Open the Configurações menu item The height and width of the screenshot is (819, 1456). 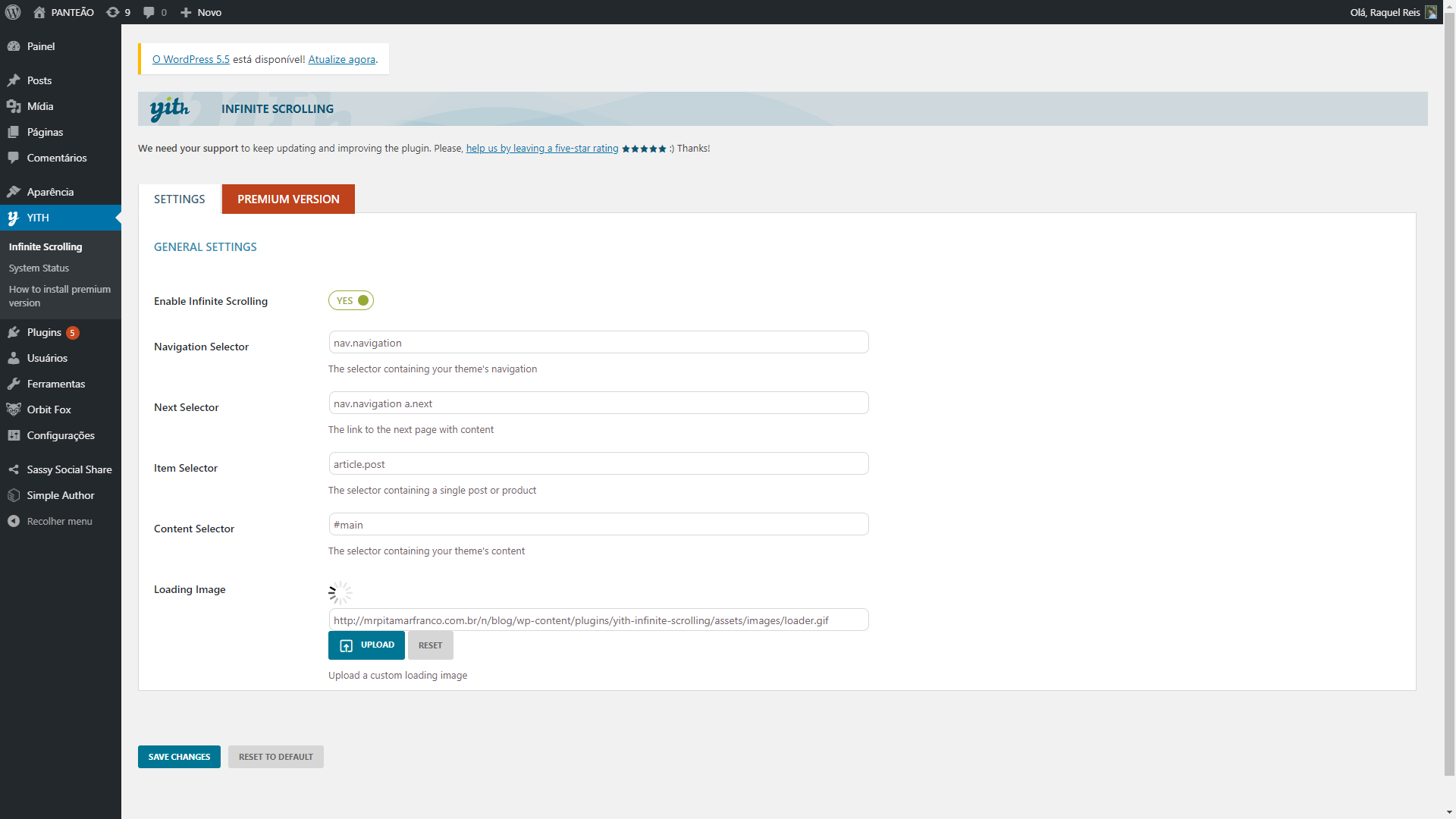coord(61,435)
